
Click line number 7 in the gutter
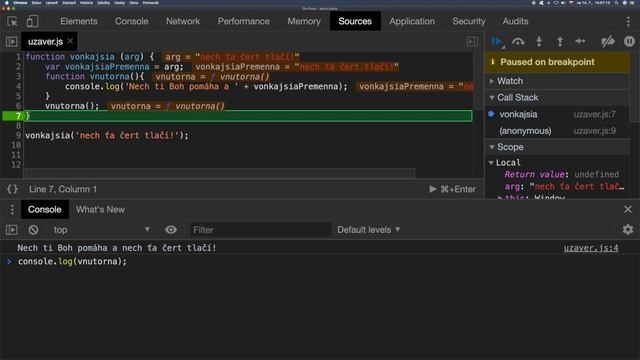pyautogui.click(x=18, y=116)
